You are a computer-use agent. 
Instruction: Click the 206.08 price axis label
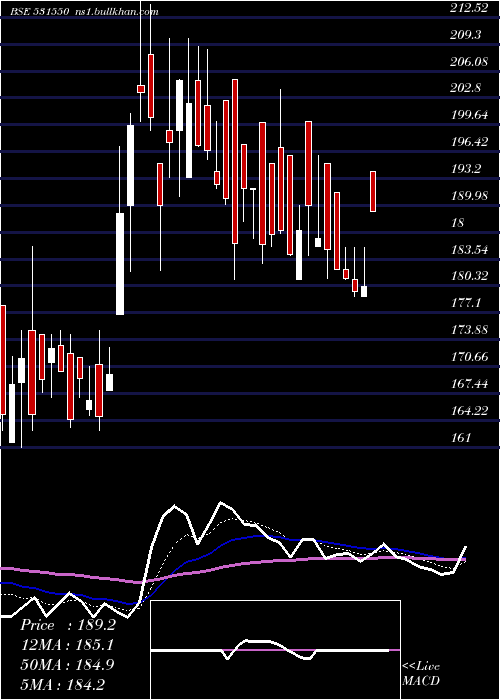tap(468, 62)
